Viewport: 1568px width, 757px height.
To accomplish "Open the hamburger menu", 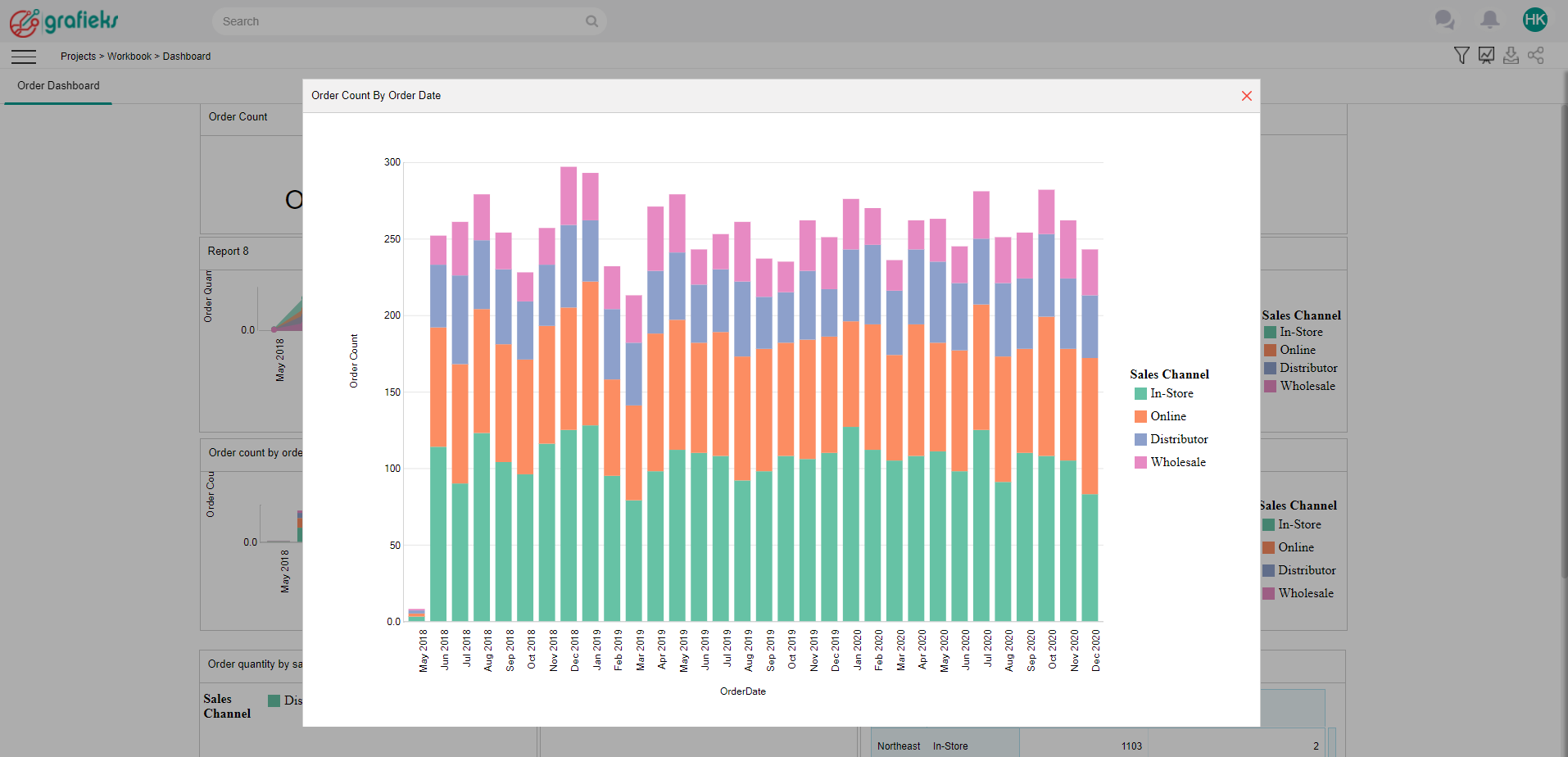I will click(x=24, y=57).
